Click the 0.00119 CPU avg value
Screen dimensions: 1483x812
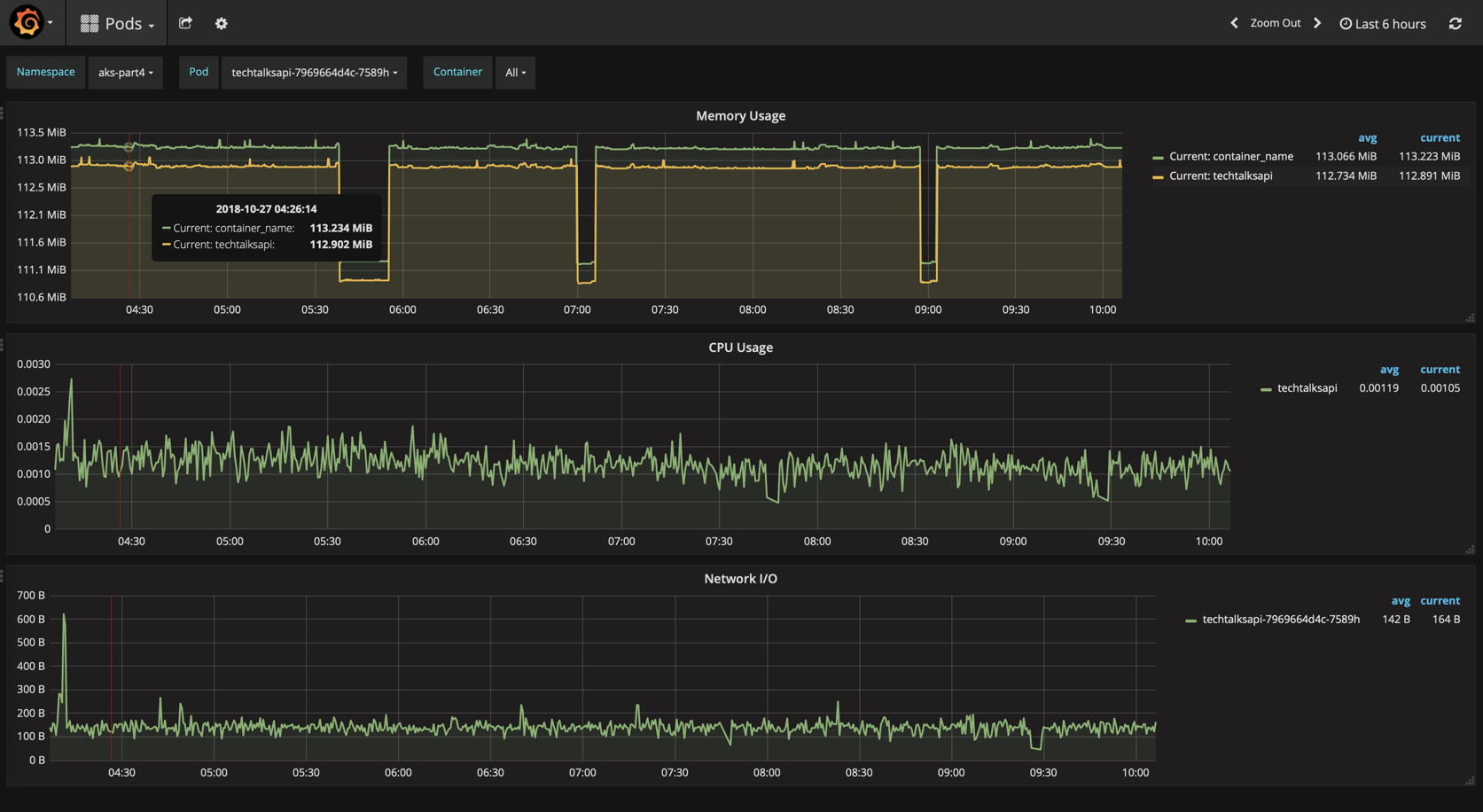click(x=1378, y=387)
